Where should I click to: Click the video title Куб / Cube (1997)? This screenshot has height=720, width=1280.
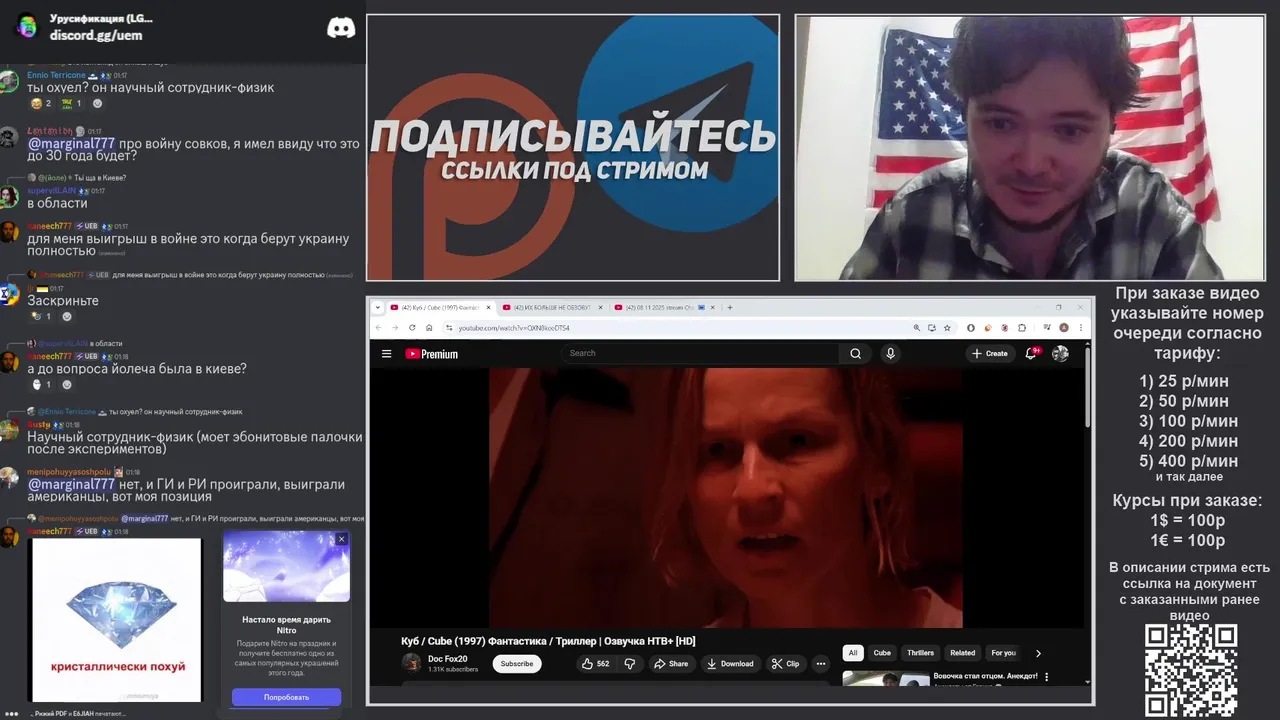(548, 641)
